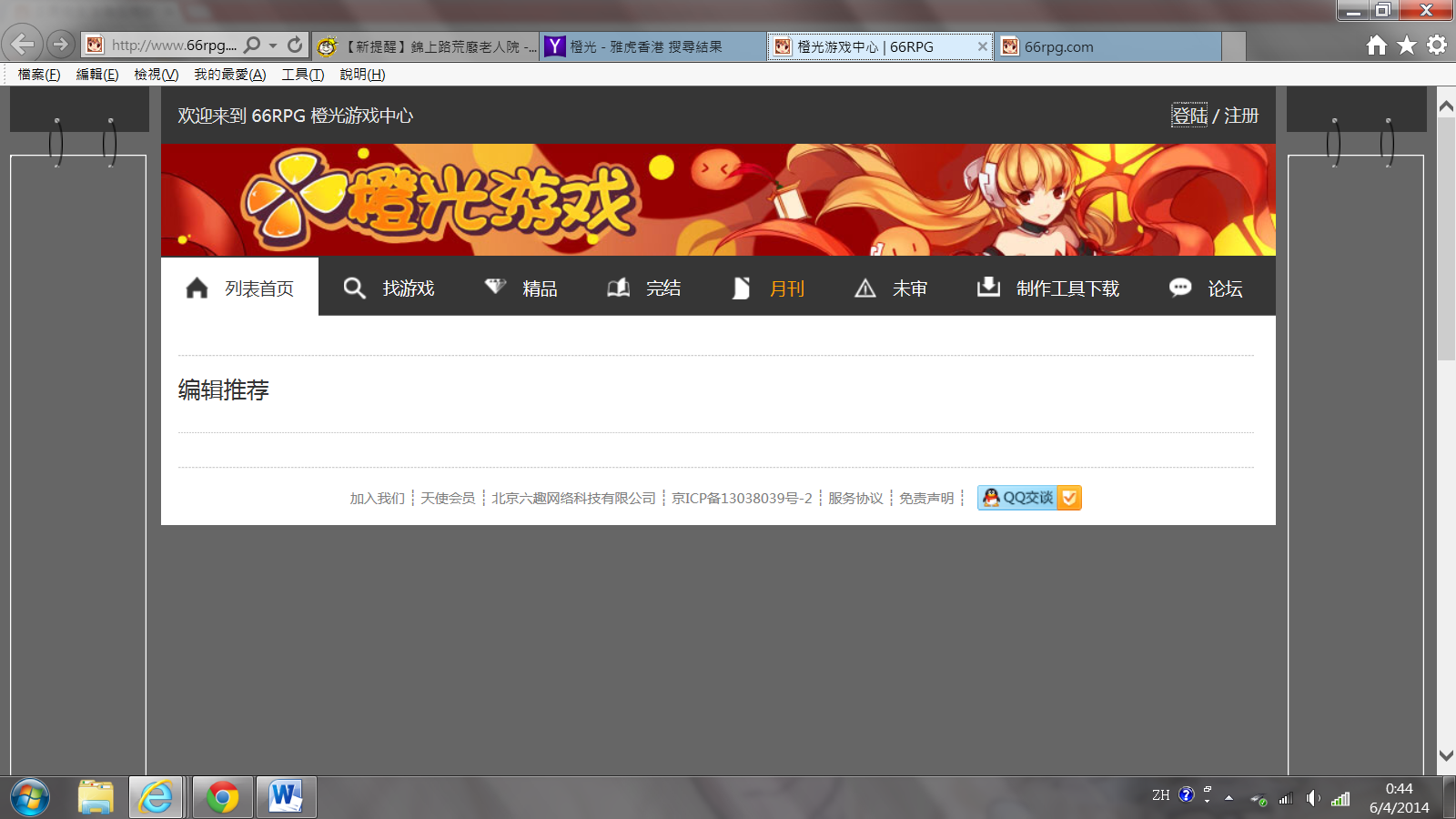
Task: Close the 橙光游戏中心 | 66RPG tab
Action: pyautogui.click(x=983, y=45)
